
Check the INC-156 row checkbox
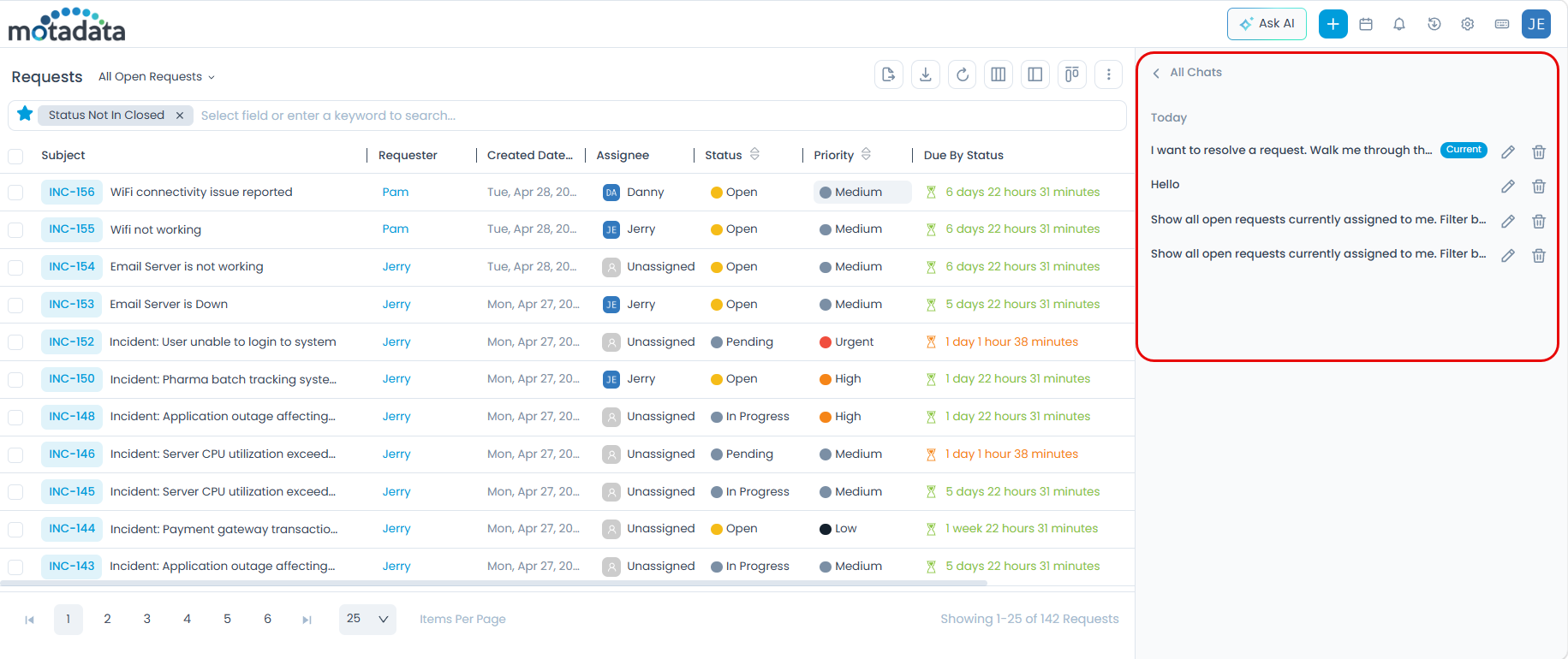15,193
